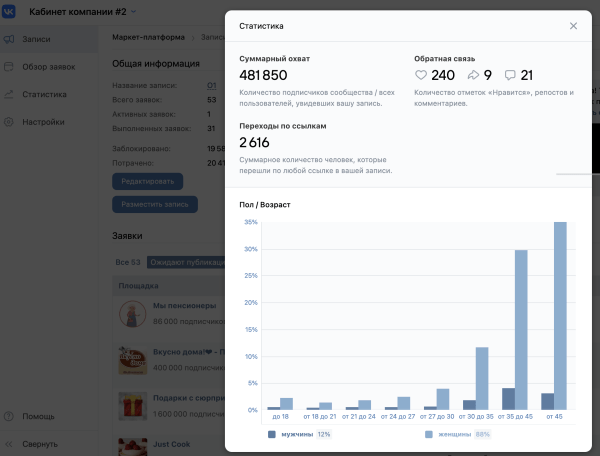This screenshot has height=456, width=600.
Task: Click the Настройки gear icon
Action: point(9,122)
